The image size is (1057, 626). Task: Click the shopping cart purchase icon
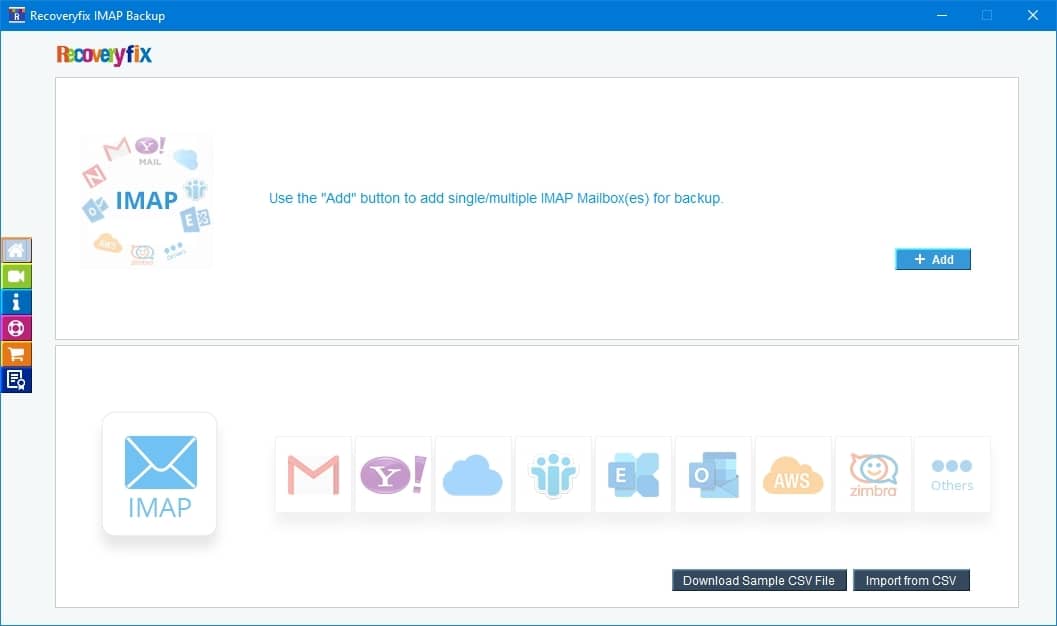coord(16,354)
